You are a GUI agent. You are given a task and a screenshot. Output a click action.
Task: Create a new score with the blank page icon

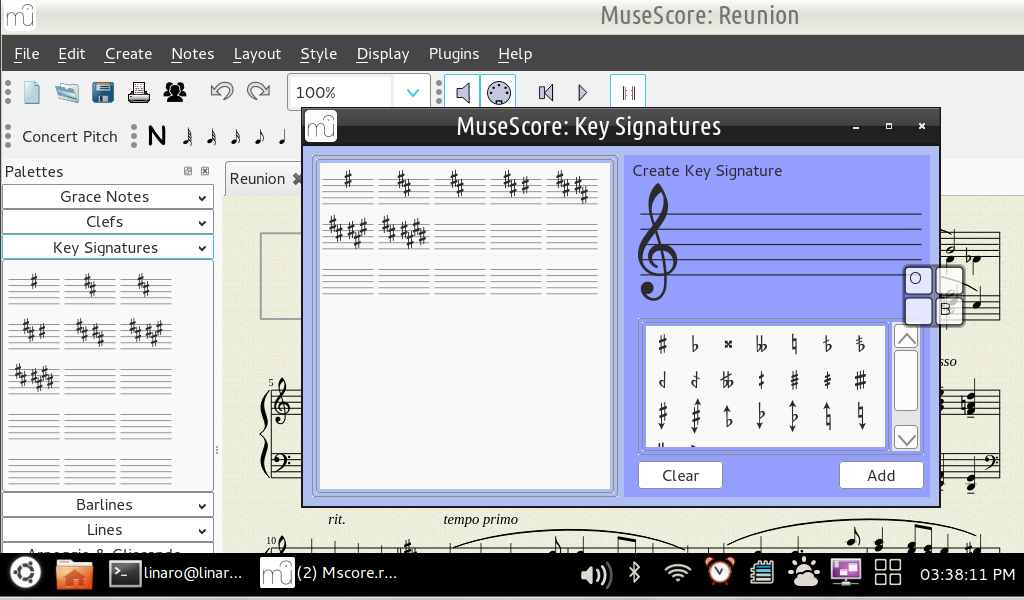click(x=32, y=93)
